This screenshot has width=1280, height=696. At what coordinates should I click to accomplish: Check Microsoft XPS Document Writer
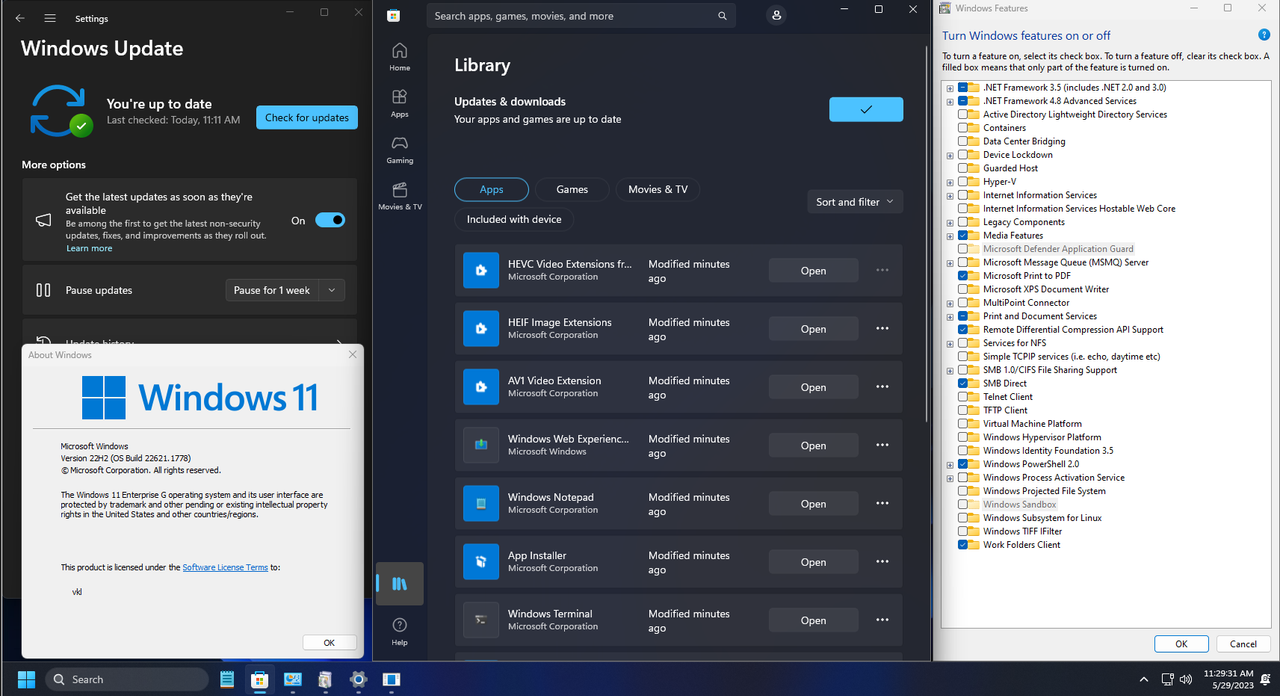click(x=963, y=289)
